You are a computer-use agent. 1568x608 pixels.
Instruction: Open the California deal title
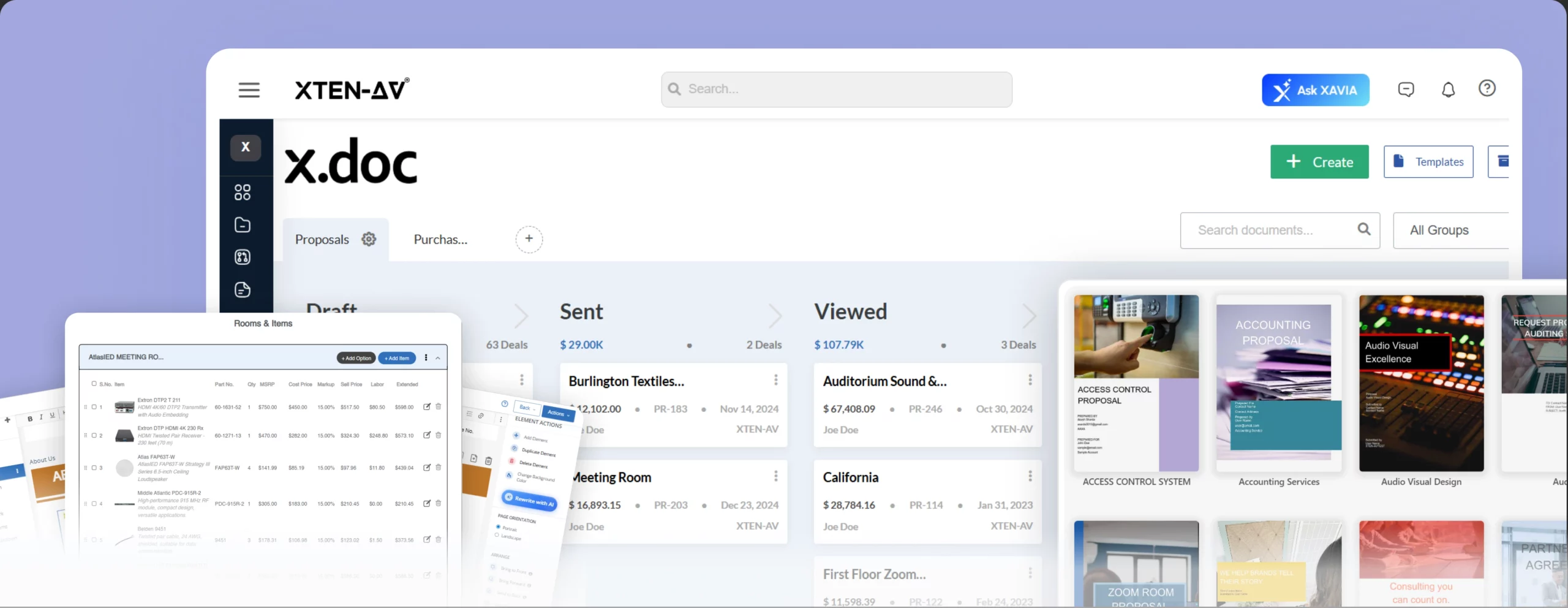851,477
